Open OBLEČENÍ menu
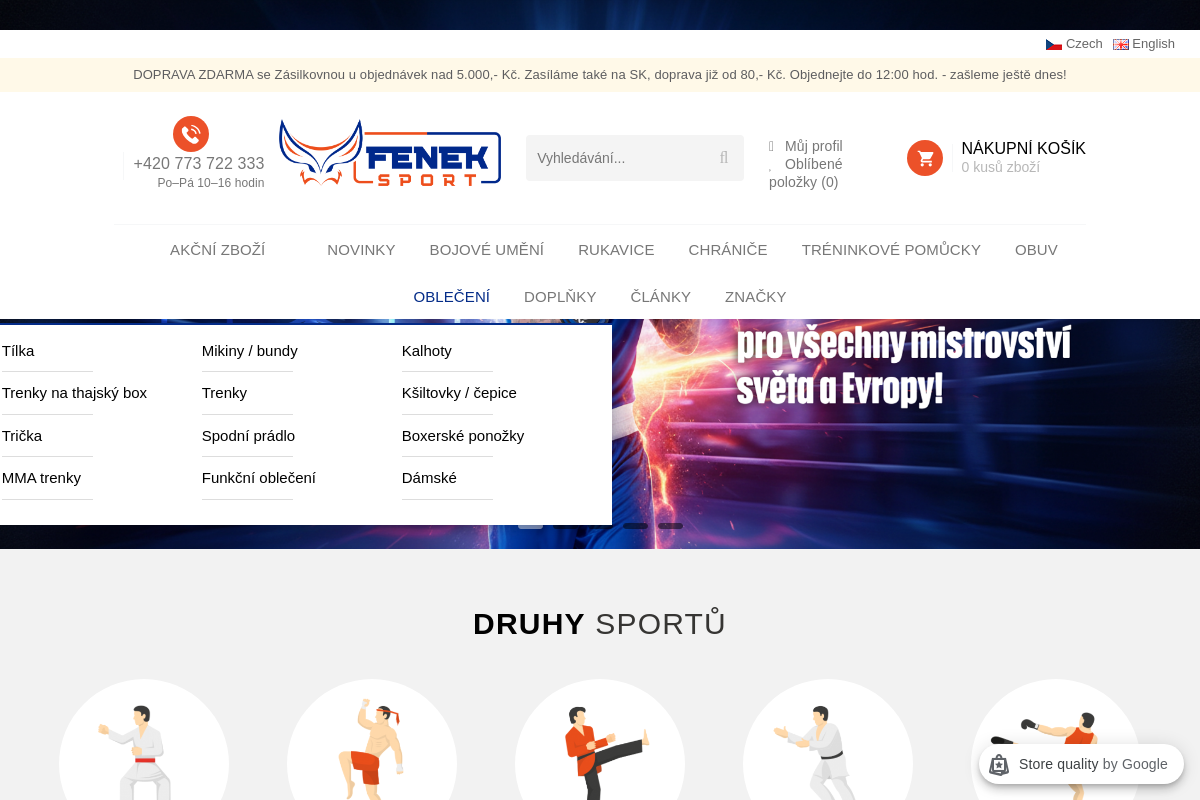The width and height of the screenshot is (1200, 800). [x=451, y=297]
